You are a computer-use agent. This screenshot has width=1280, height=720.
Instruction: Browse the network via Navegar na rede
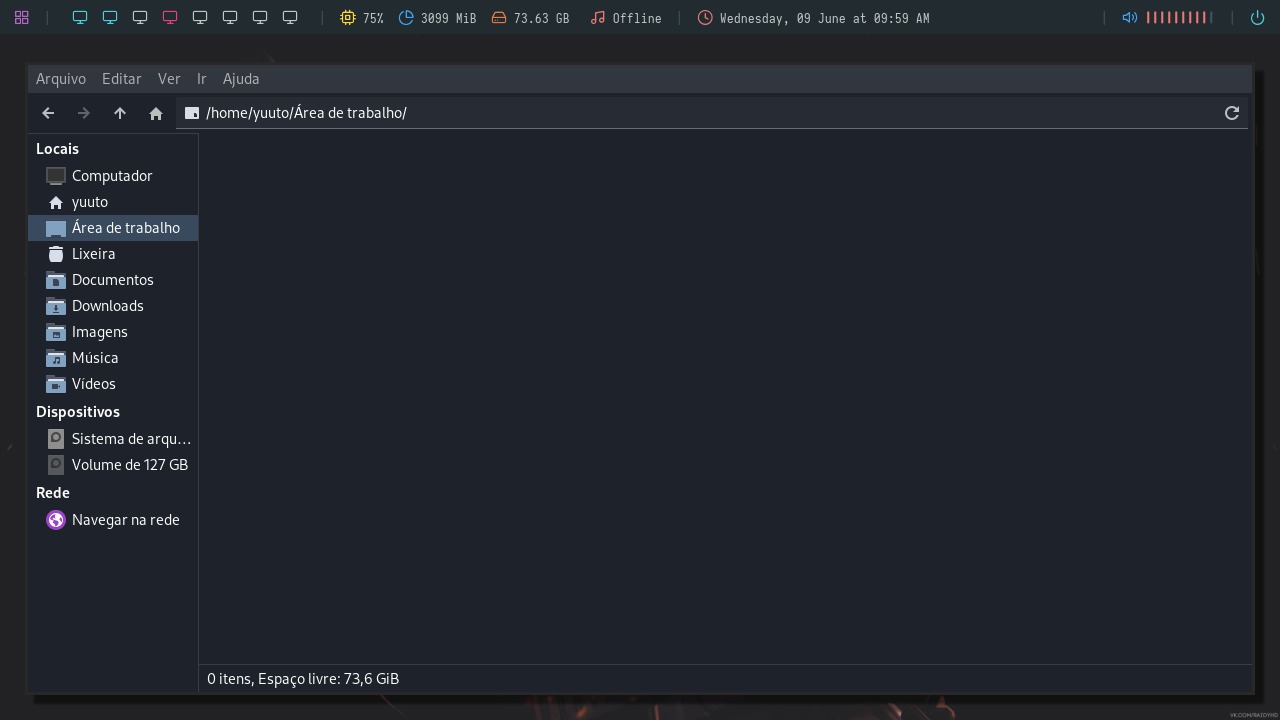point(125,519)
